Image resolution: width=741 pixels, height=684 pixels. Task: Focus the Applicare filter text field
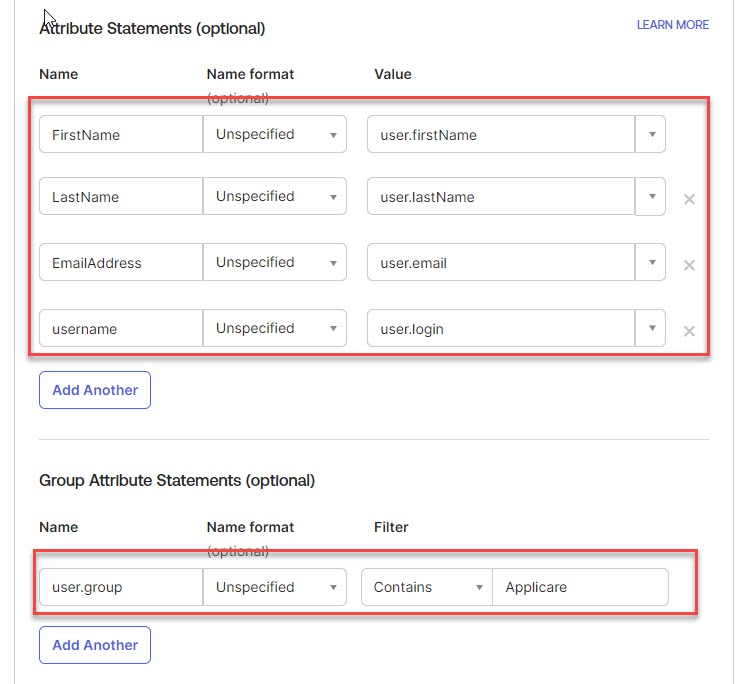click(580, 587)
